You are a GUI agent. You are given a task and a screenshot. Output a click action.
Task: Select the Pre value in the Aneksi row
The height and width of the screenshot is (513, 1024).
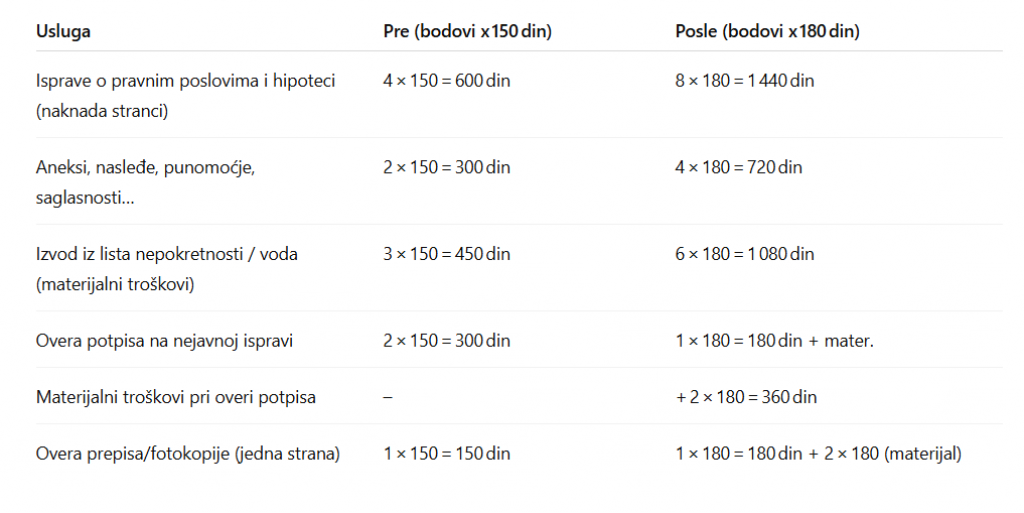click(x=446, y=168)
